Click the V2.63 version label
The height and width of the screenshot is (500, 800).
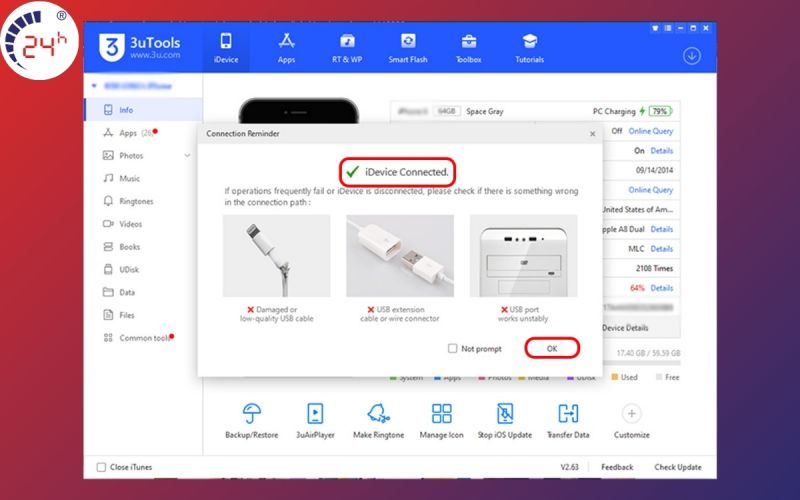[x=569, y=467]
